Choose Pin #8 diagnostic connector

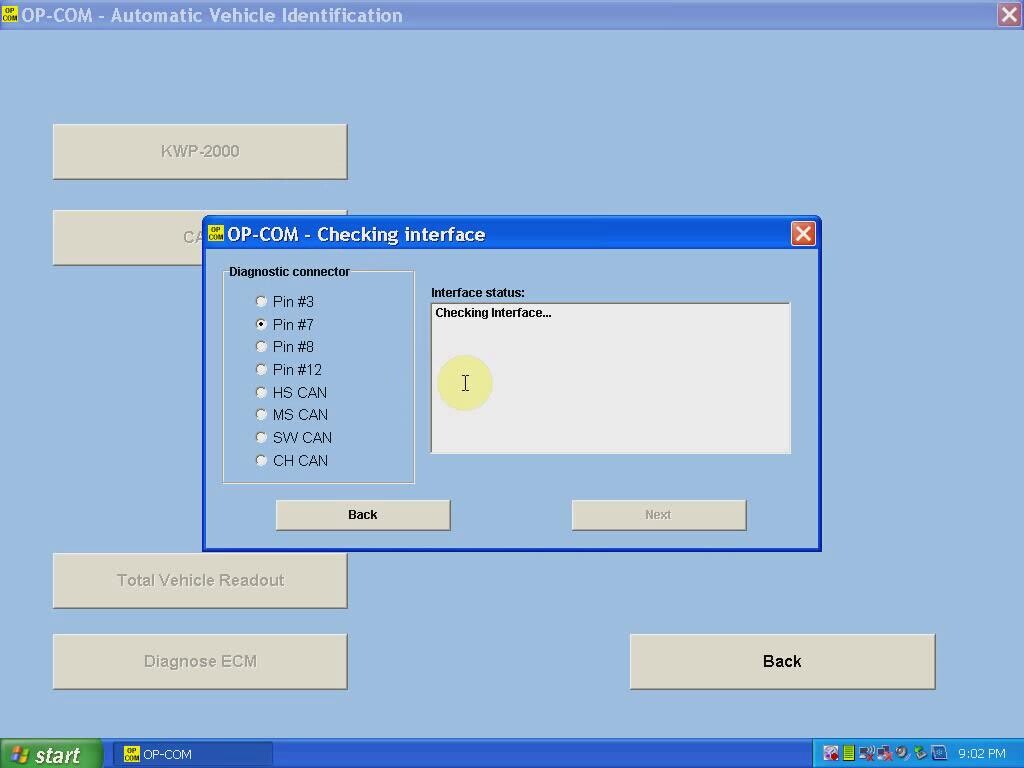click(261, 346)
